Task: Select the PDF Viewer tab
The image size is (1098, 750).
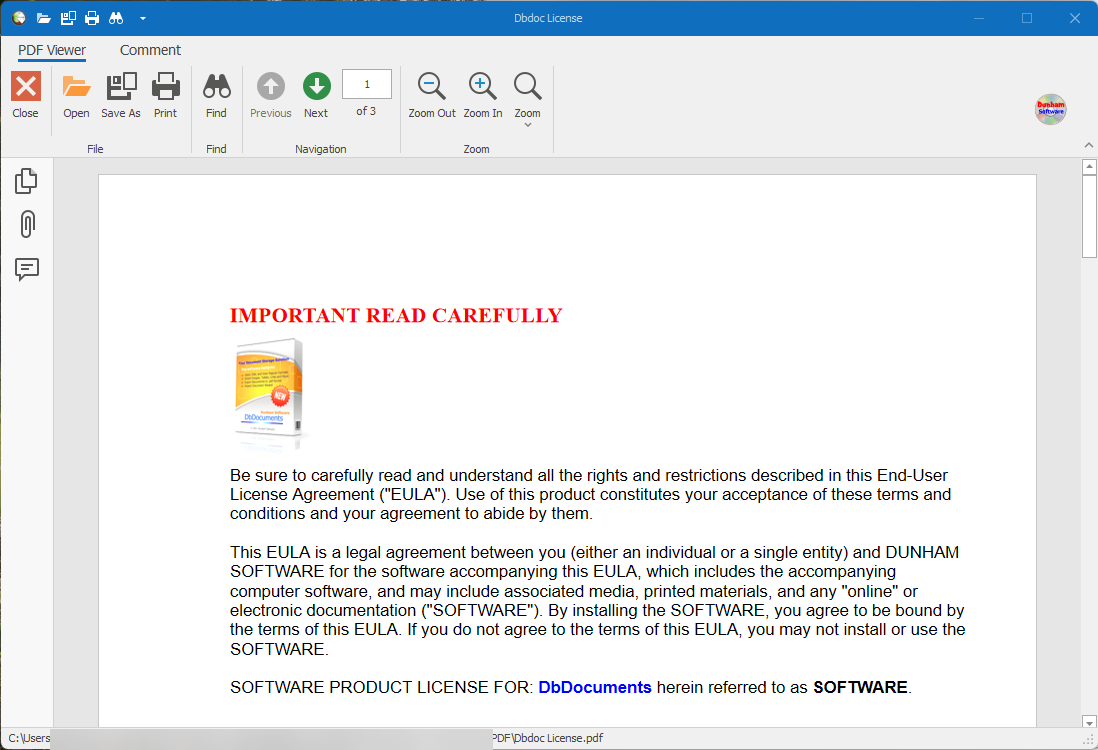Action: click(51, 50)
